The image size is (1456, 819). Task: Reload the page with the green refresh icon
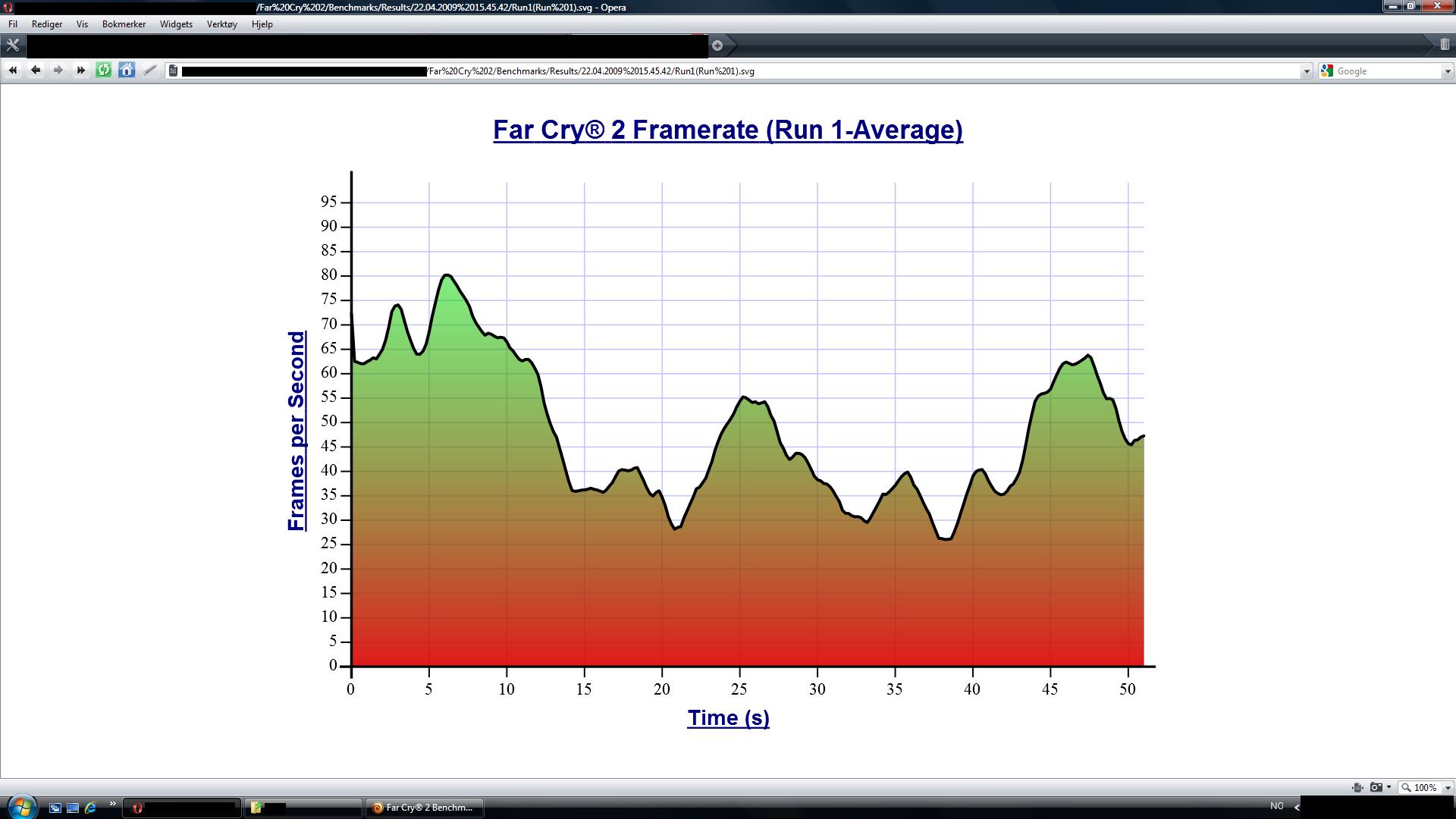pyautogui.click(x=104, y=71)
